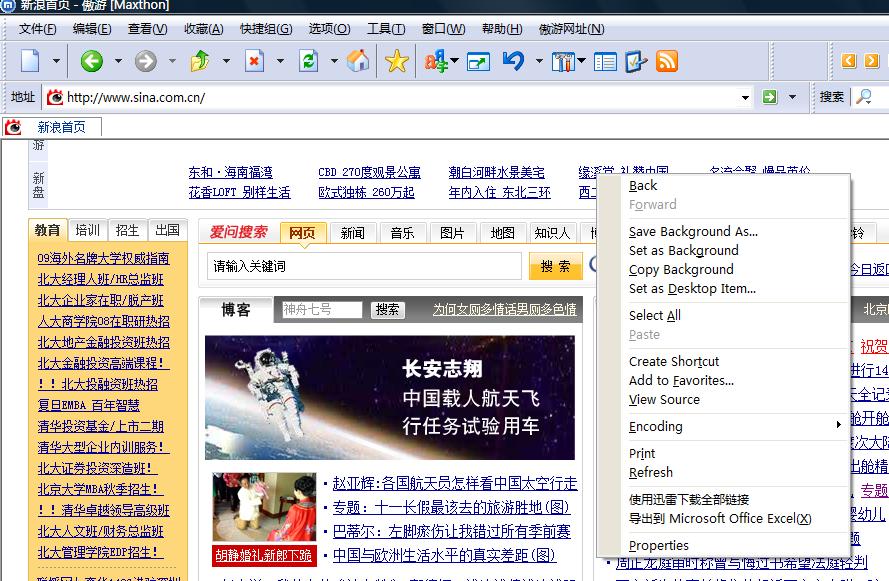Image resolution: width=889 pixels, height=581 pixels.
Task: Select View Source from context menu
Action: (664, 399)
